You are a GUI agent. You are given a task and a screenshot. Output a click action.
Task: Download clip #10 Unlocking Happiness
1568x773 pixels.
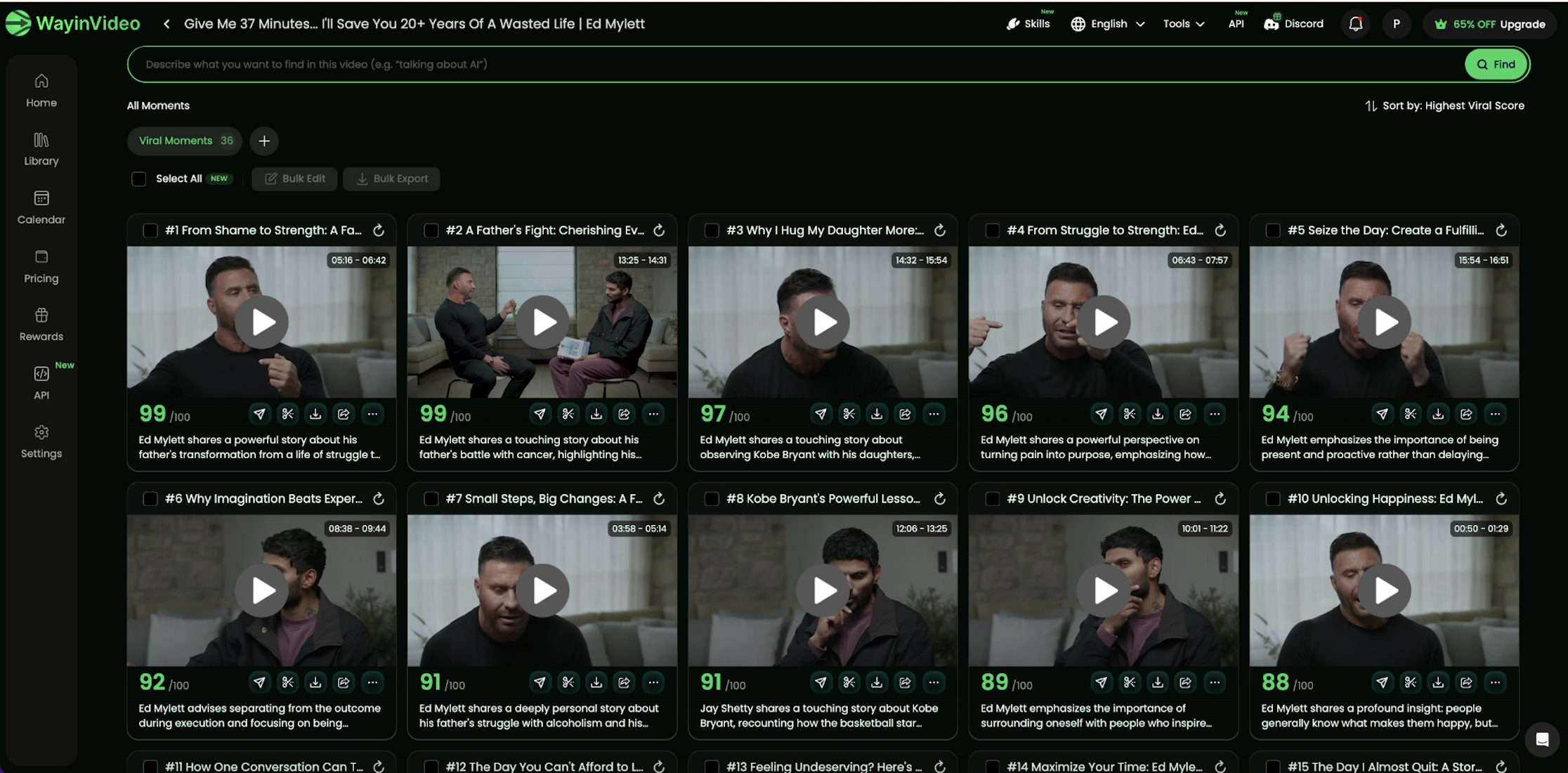(x=1438, y=683)
